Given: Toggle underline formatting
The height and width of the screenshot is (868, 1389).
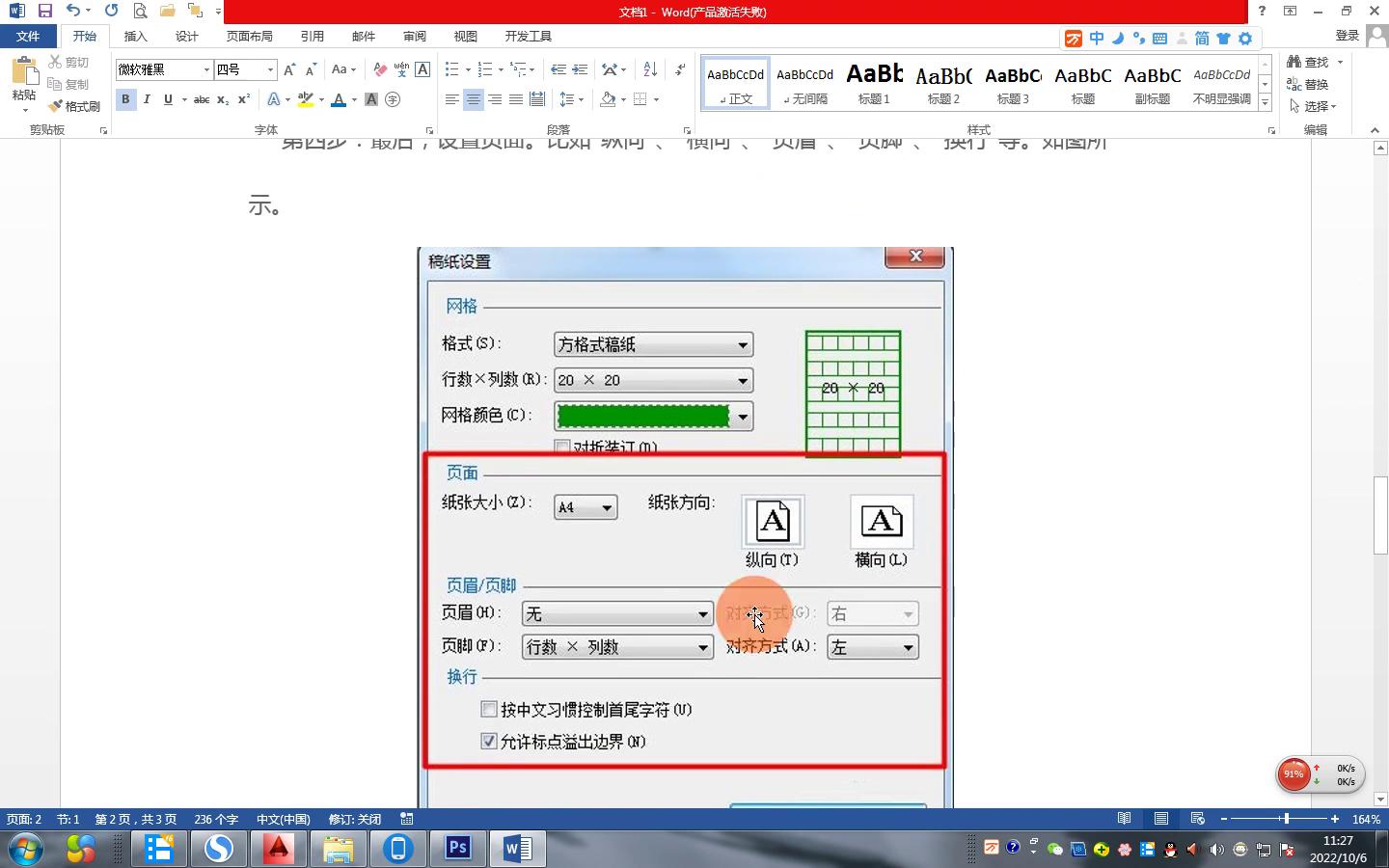Looking at the screenshot, I should (168, 99).
